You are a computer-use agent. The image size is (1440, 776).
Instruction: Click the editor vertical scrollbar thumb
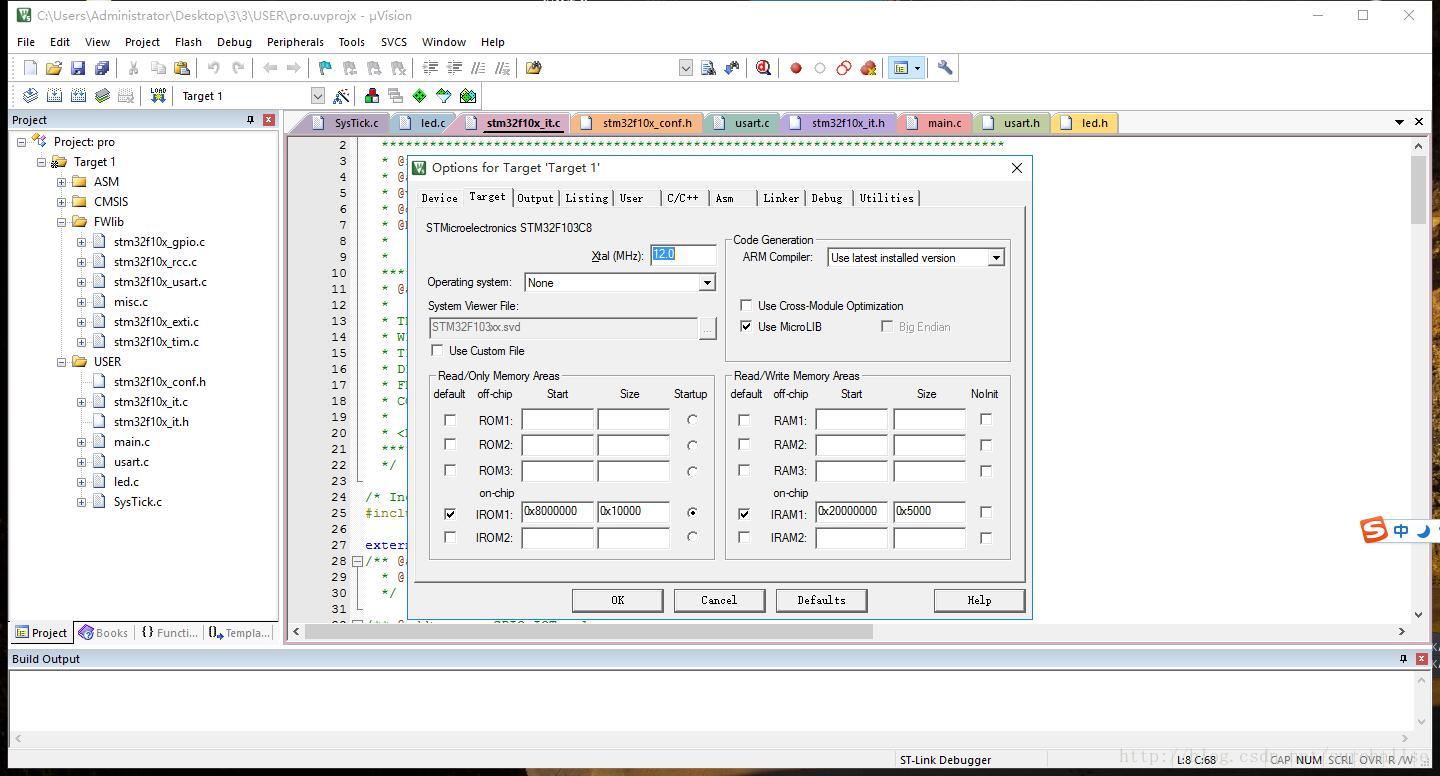[x=1418, y=190]
